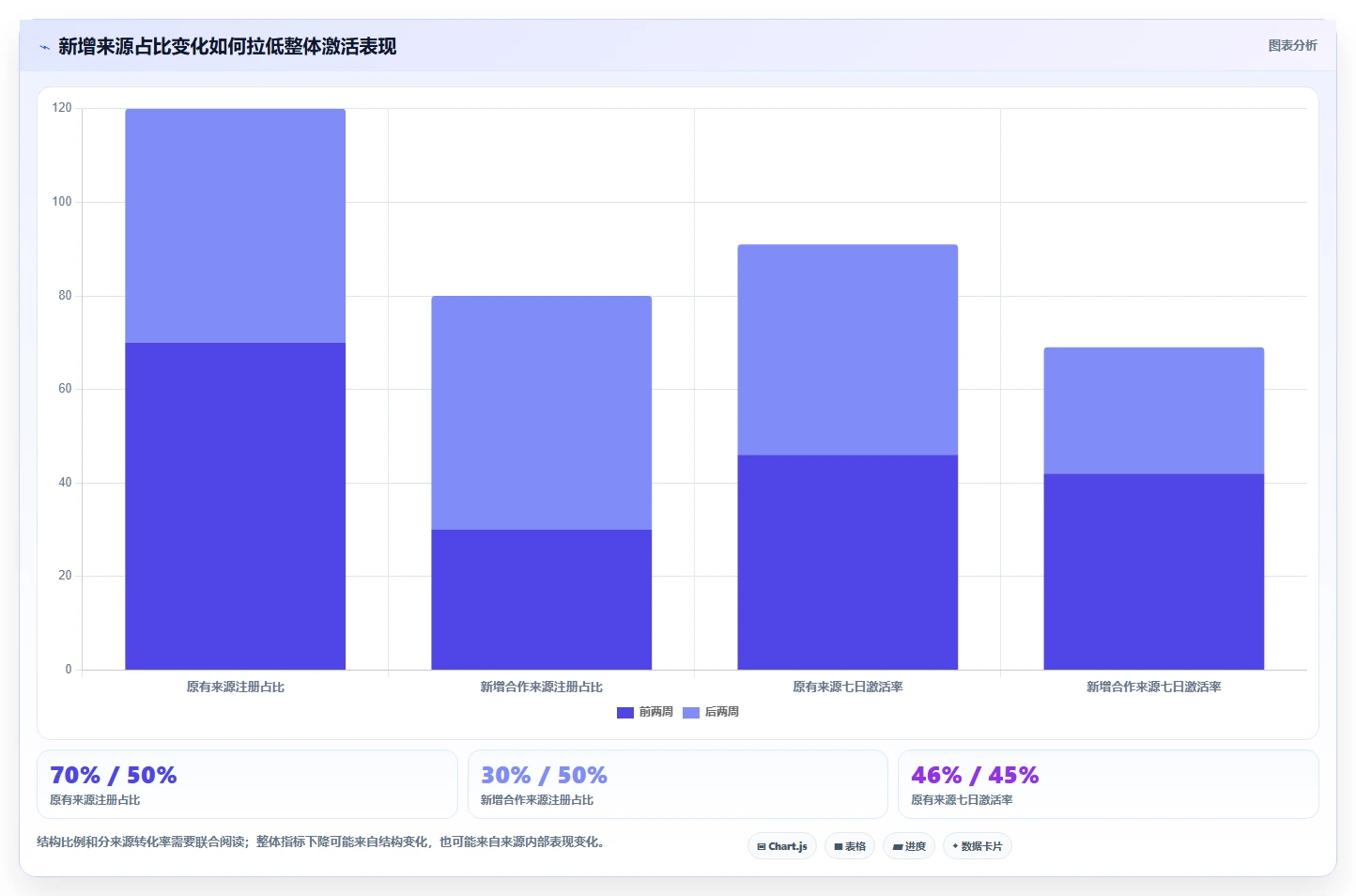Click the light segment of 新增合作来源注册占比 bar

click(542, 413)
